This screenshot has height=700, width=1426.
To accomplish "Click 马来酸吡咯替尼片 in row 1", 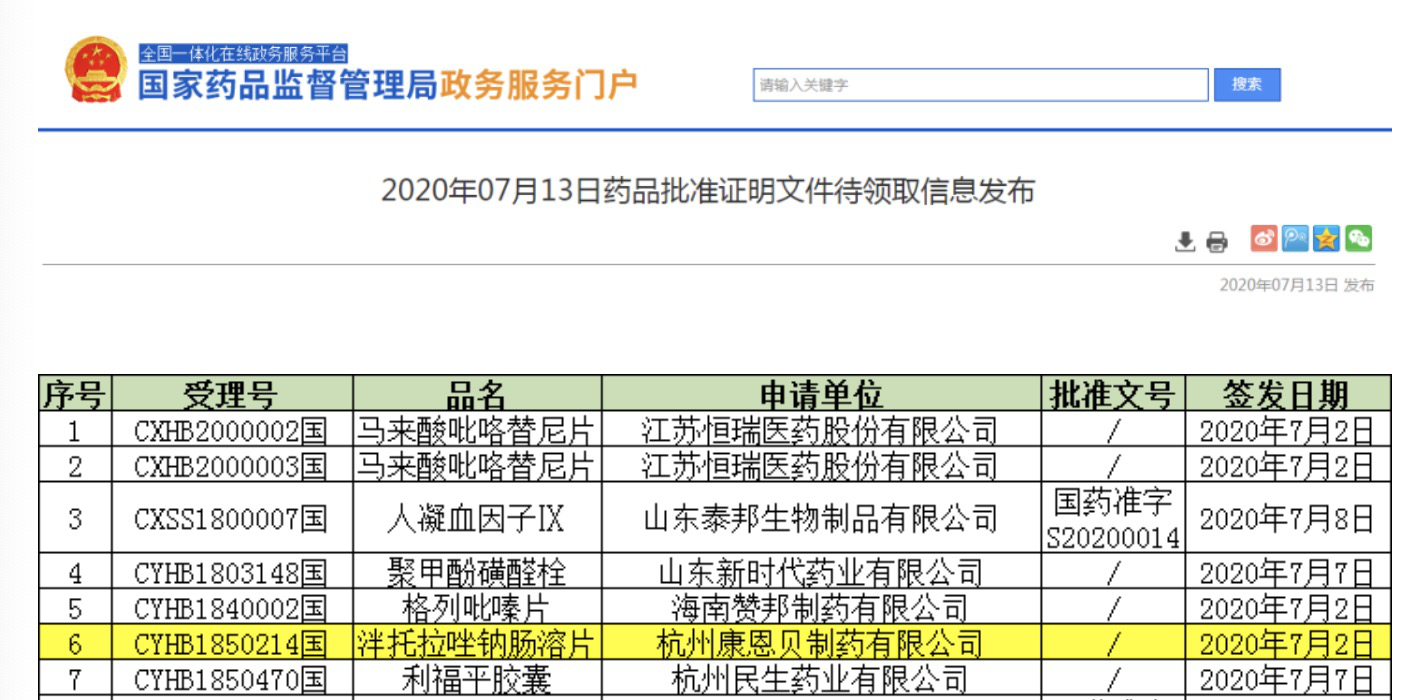I will pyautogui.click(x=476, y=431).
